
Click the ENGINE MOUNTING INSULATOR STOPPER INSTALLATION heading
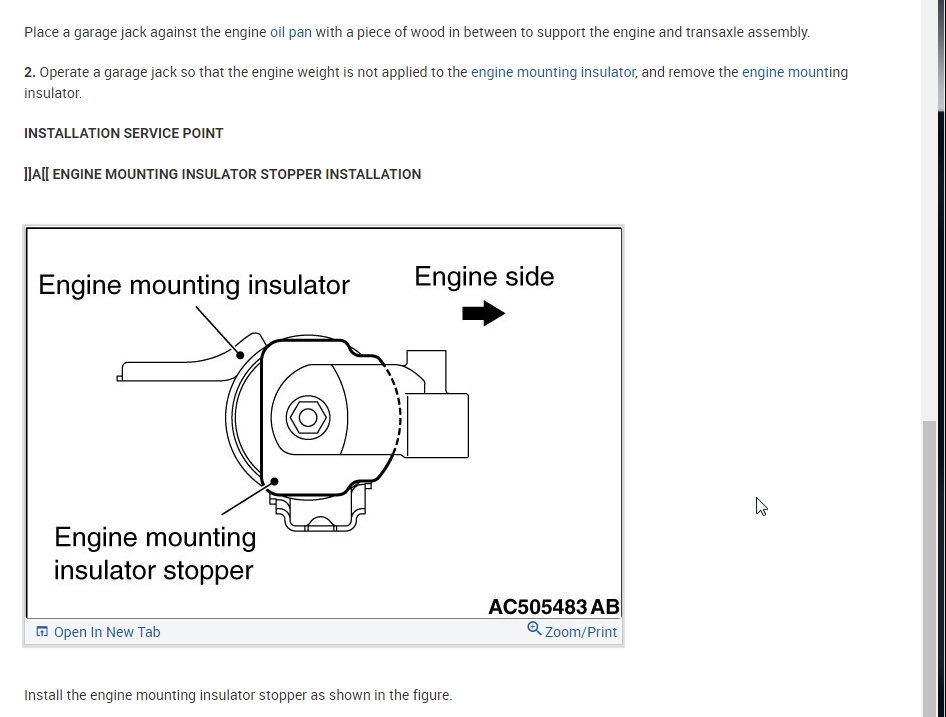pyautogui.click(x=236, y=174)
